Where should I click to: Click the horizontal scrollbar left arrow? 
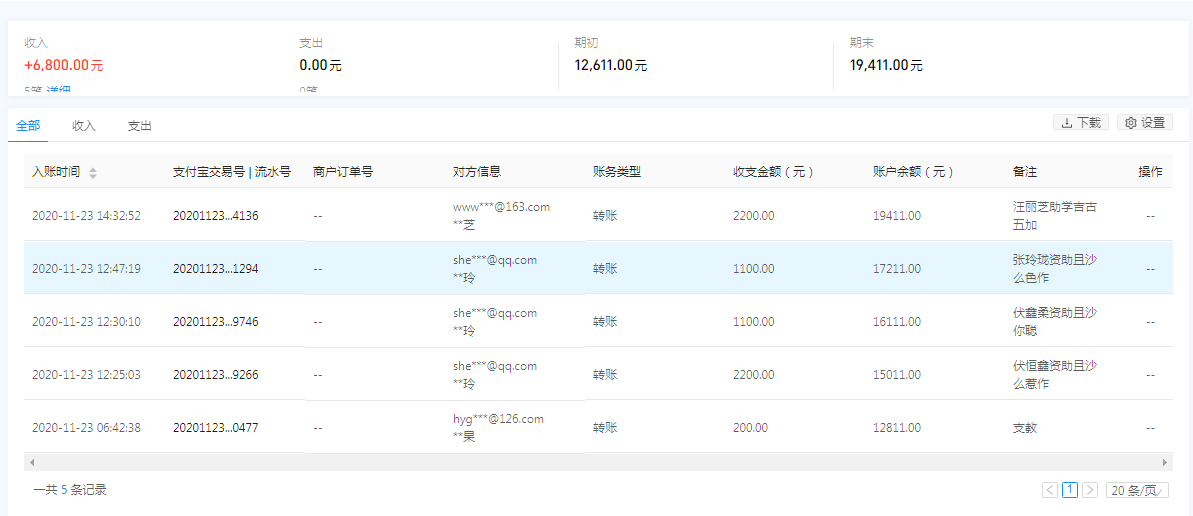click(x=32, y=463)
